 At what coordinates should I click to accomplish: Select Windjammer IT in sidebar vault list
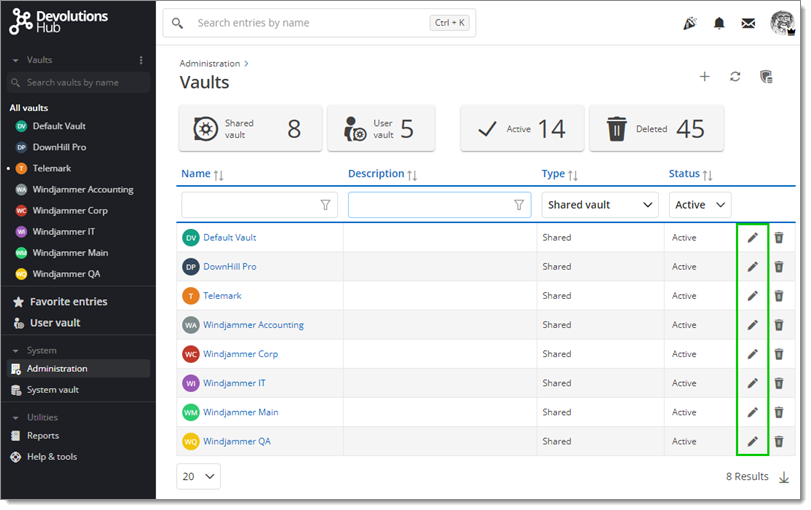(x=64, y=232)
